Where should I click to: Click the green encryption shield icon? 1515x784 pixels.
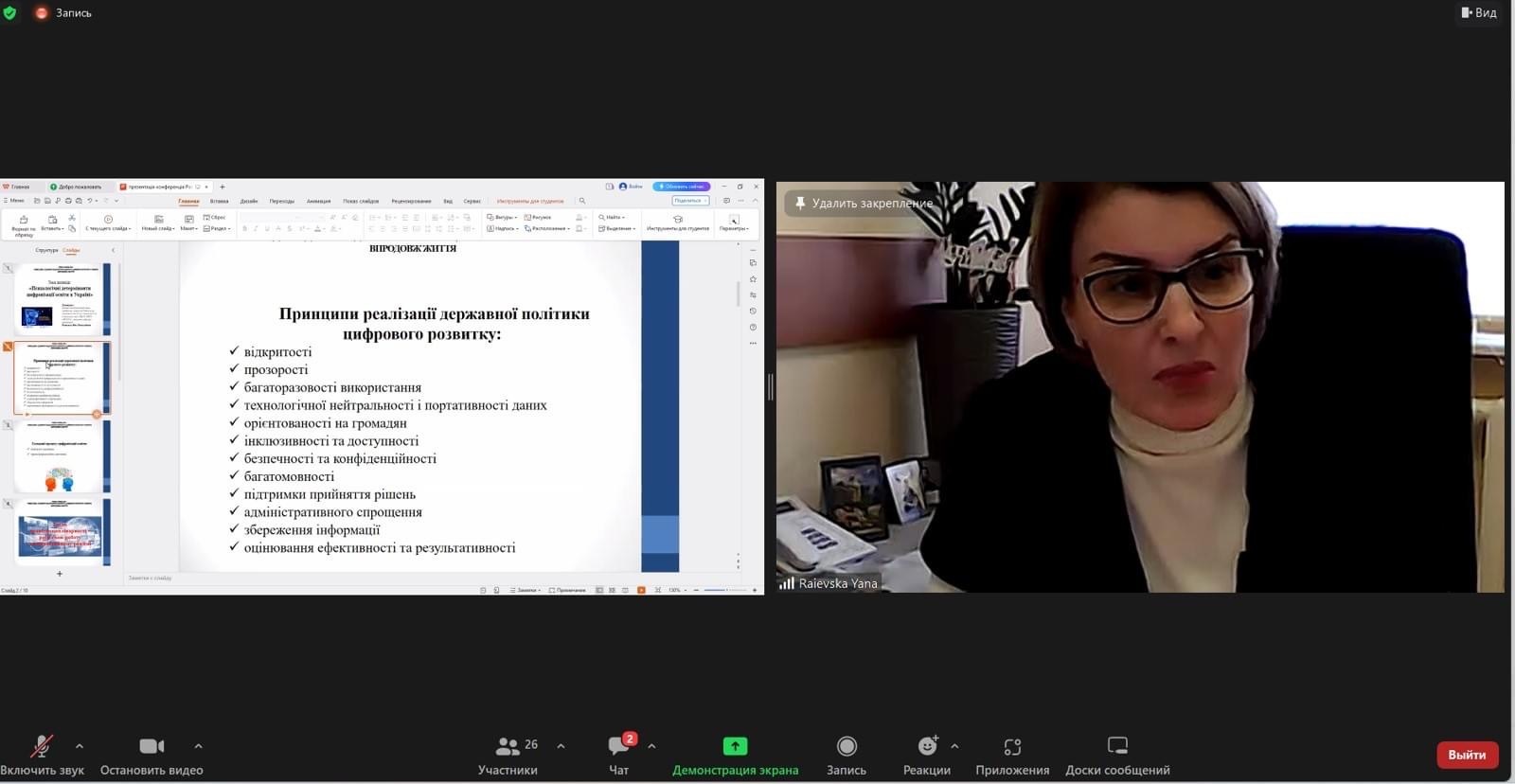(x=9, y=13)
